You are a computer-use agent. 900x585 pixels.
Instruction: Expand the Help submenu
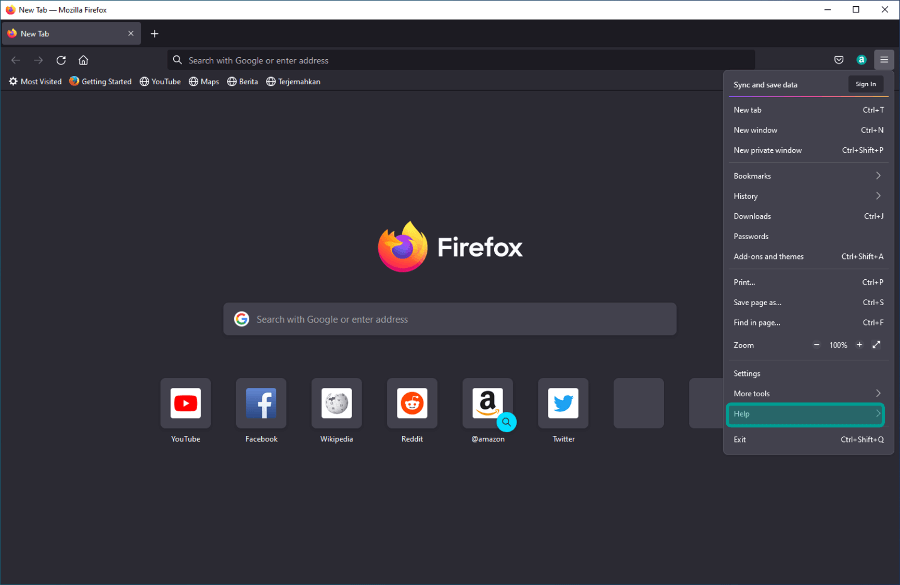pyautogui.click(x=805, y=414)
